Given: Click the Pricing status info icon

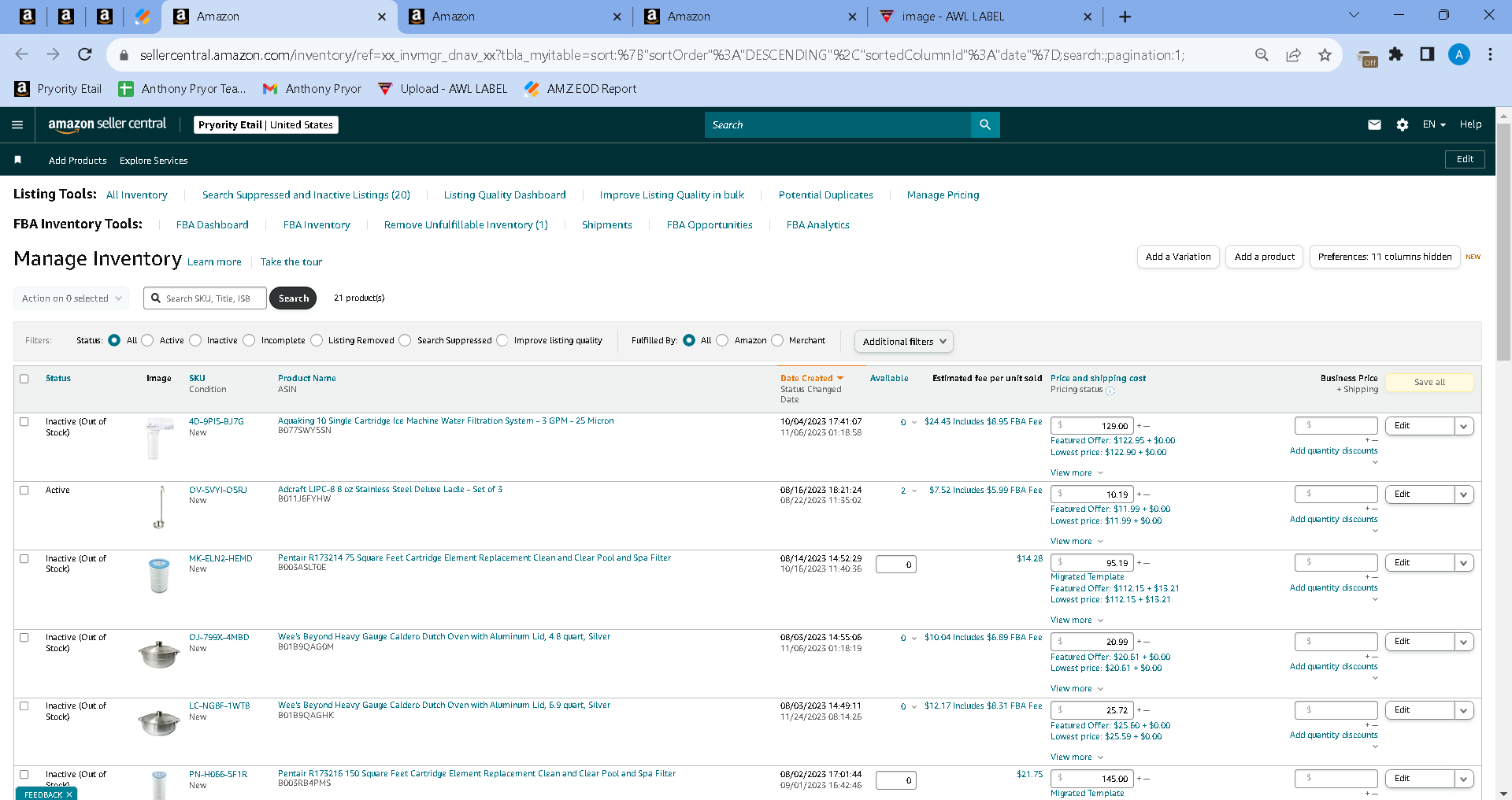Looking at the screenshot, I should (x=1110, y=391).
